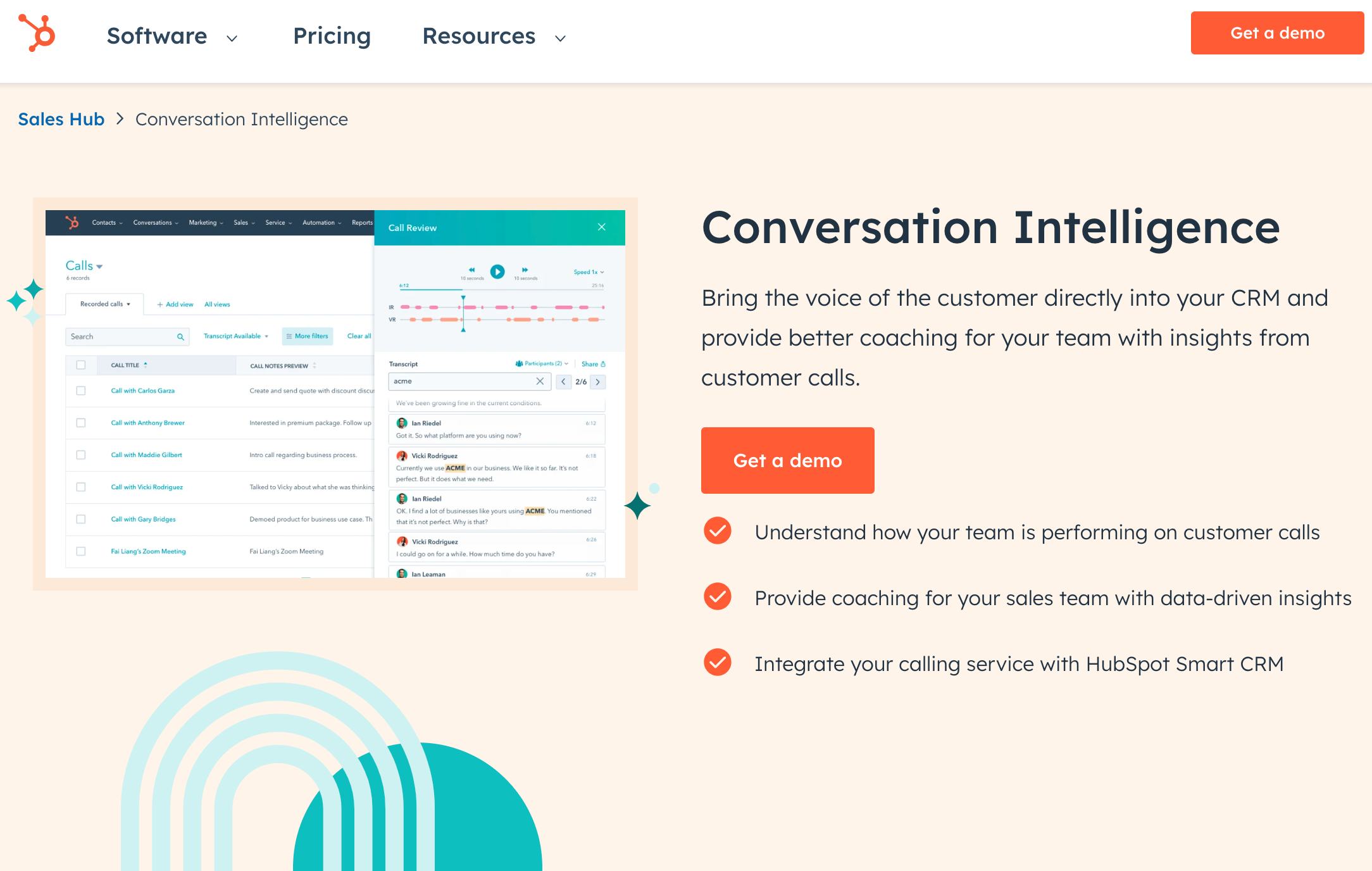This screenshot has height=871, width=1372.
Task: Toggle the second call row checkbox
Action: pos(80,423)
